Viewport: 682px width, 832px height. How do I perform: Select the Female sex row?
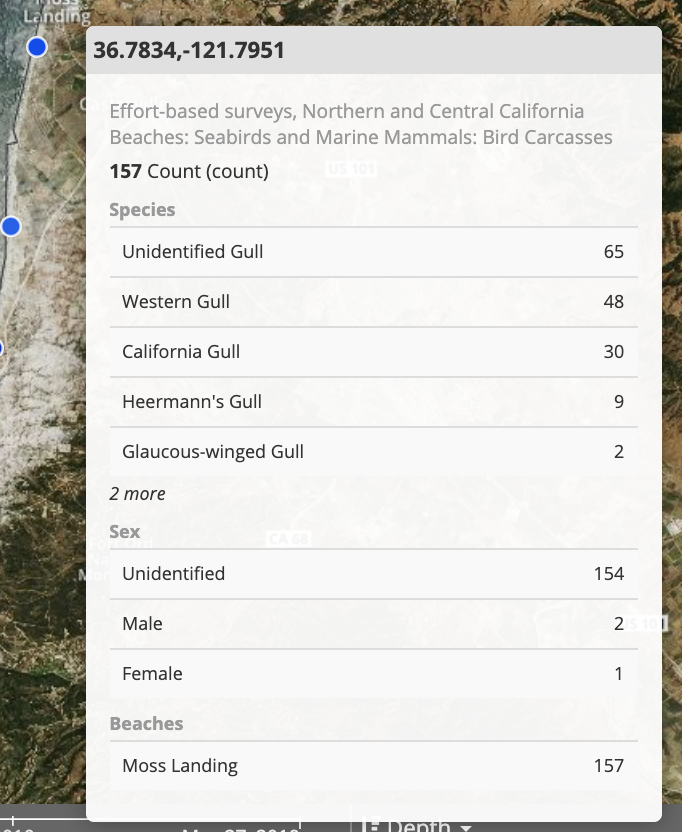(x=374, y=674)
